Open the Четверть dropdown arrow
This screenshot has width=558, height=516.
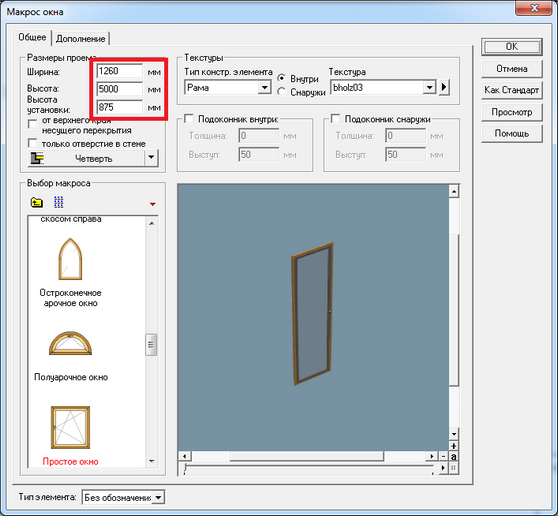pyautogui.click(x=151, y=157)
